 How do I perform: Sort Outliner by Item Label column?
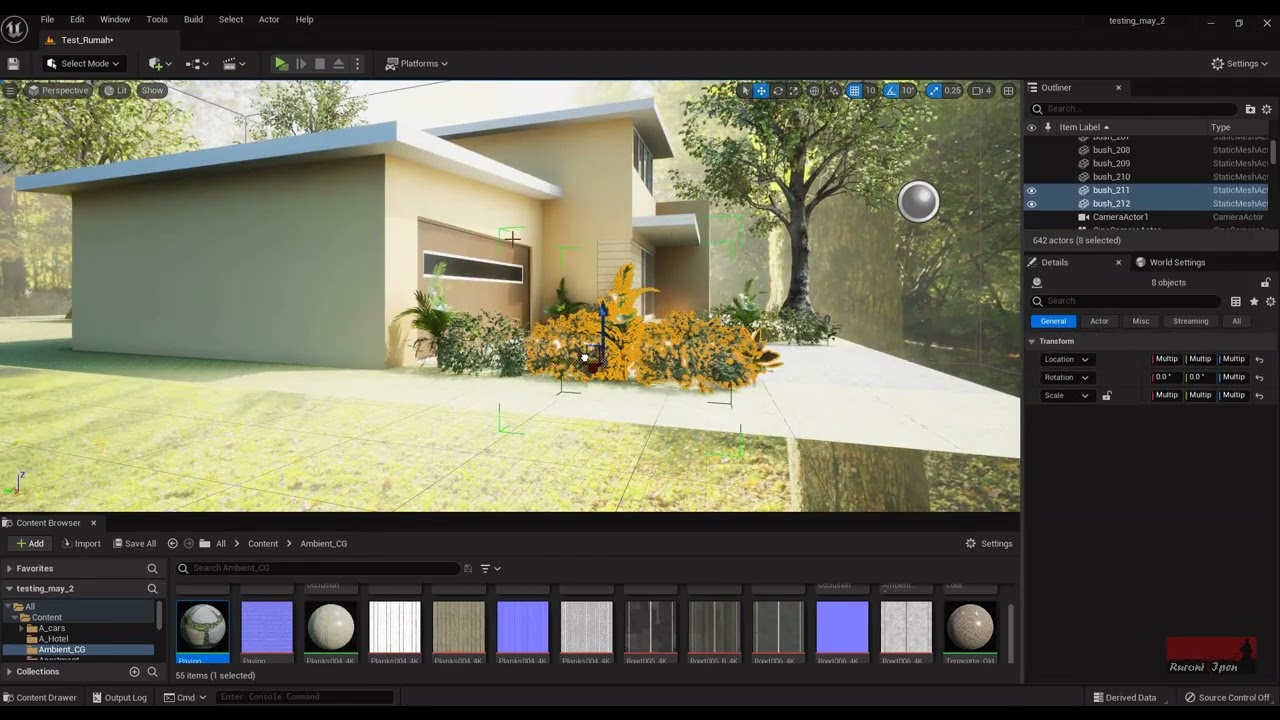pyautogui.click(x=1084, y=127)
